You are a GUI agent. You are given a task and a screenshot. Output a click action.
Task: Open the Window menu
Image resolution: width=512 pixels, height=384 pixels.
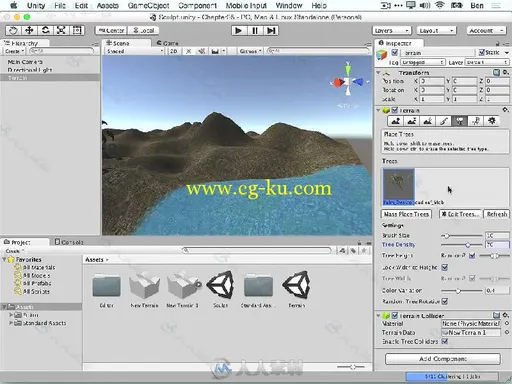pyautogui.click(x=289, y=6)
